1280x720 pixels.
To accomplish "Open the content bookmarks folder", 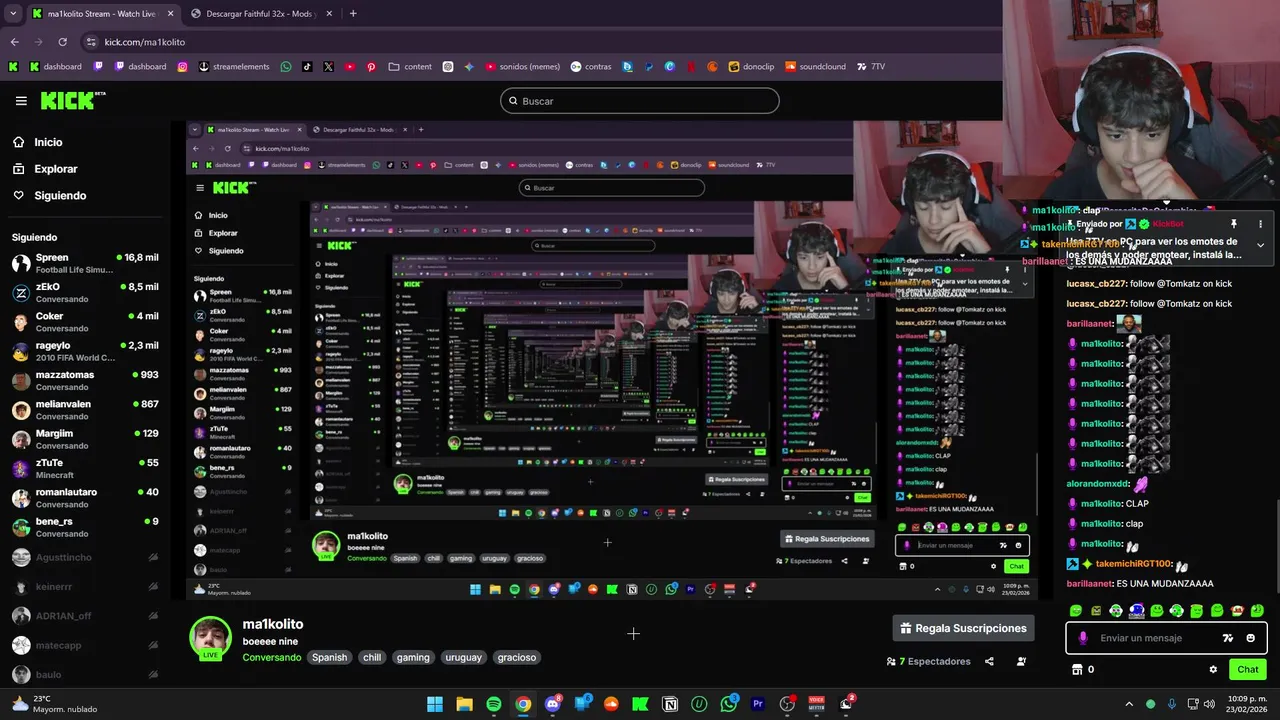I will (x=410, y=67).
